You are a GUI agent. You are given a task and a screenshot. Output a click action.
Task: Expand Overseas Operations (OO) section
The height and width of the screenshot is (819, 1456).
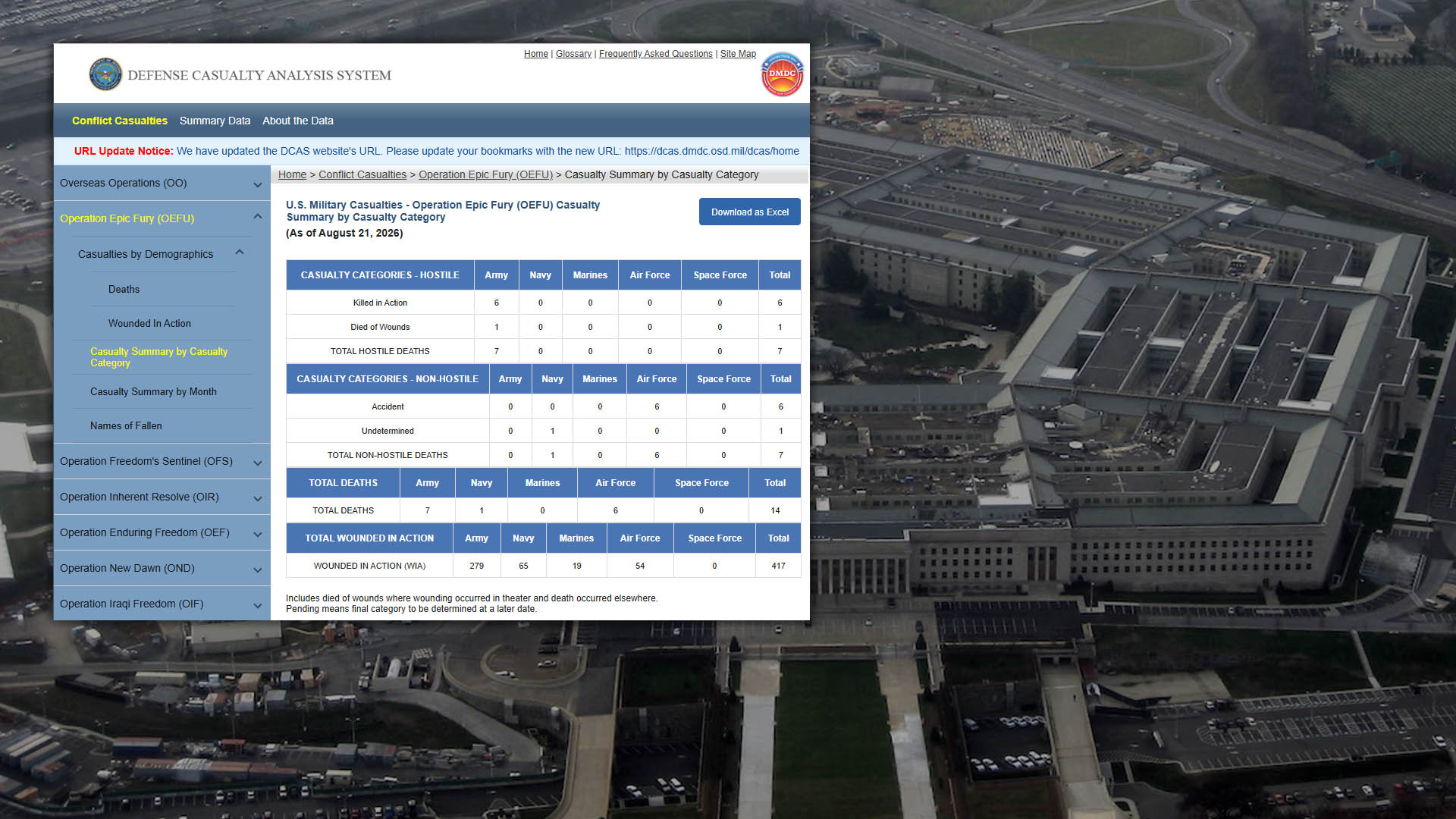162,183
